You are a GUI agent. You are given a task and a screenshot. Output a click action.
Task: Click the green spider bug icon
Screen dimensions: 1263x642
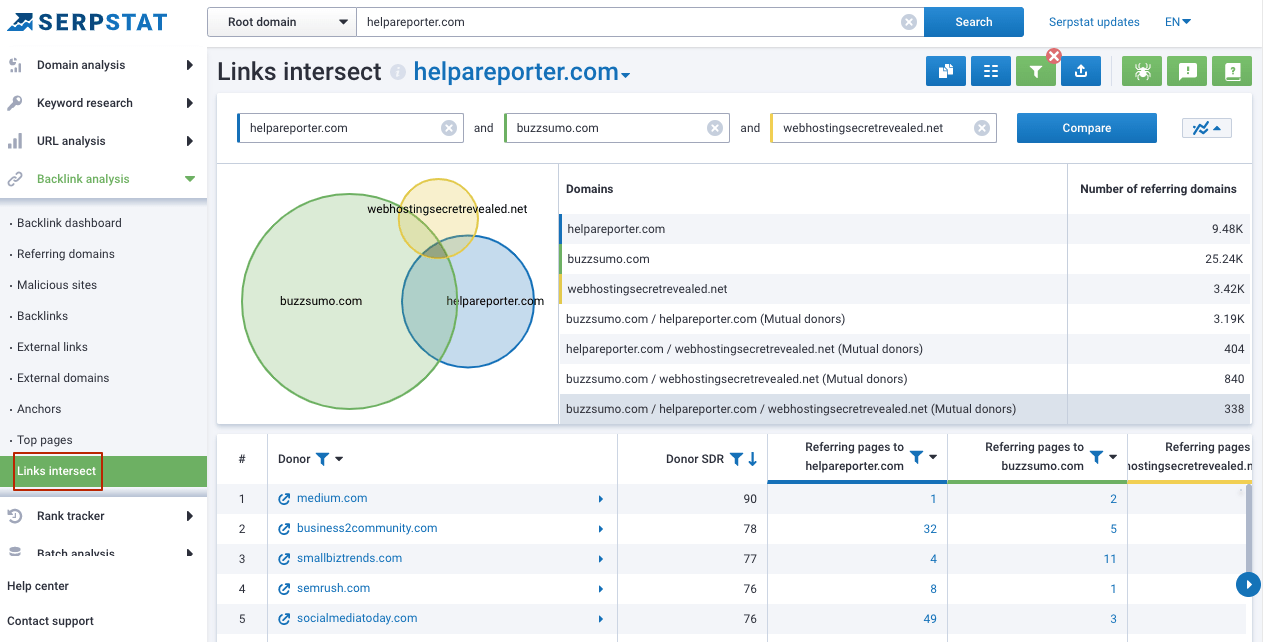click(x=1142, y=71)
